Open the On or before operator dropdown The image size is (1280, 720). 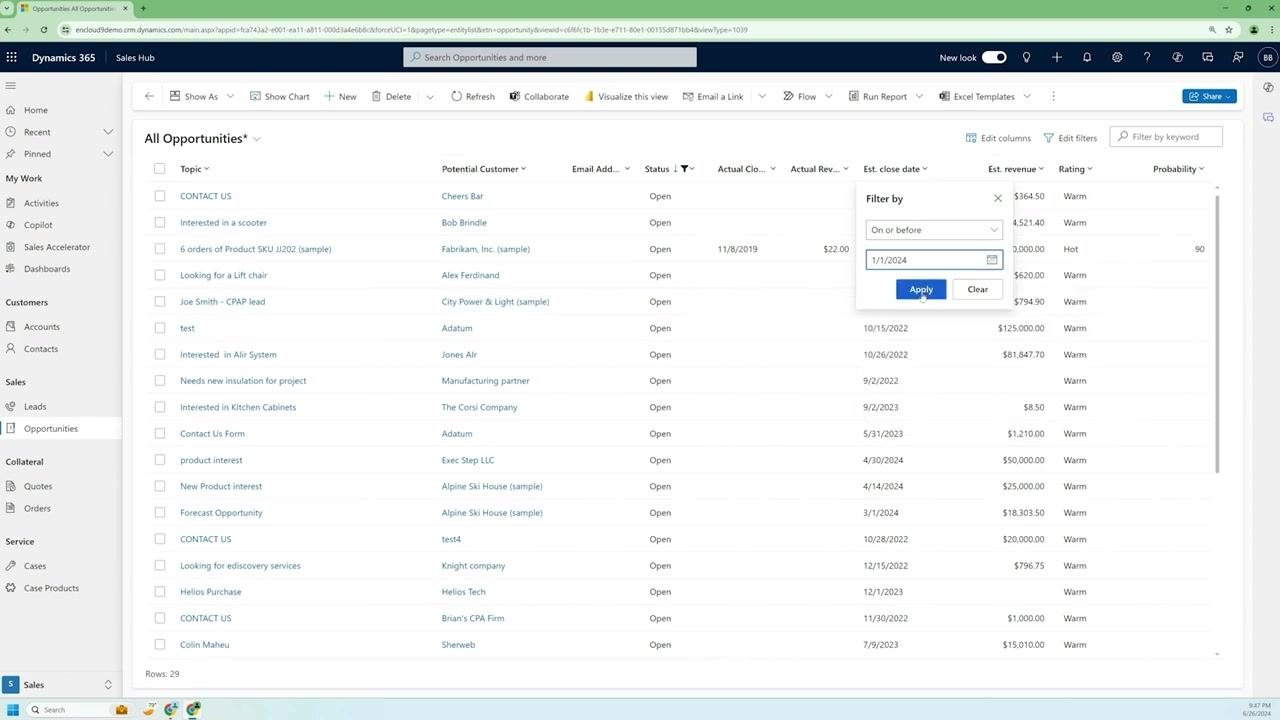pyautogui.click(x=934, y=230)
